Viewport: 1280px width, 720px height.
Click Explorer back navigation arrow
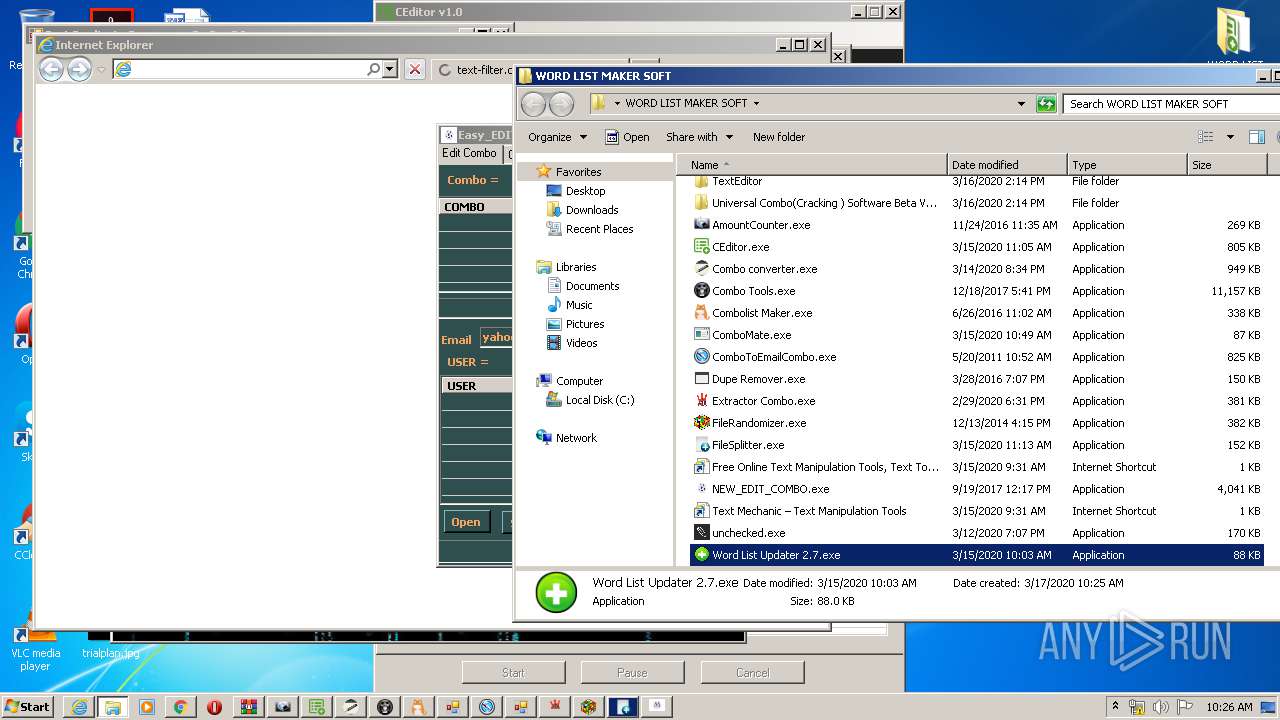(534, 104)
